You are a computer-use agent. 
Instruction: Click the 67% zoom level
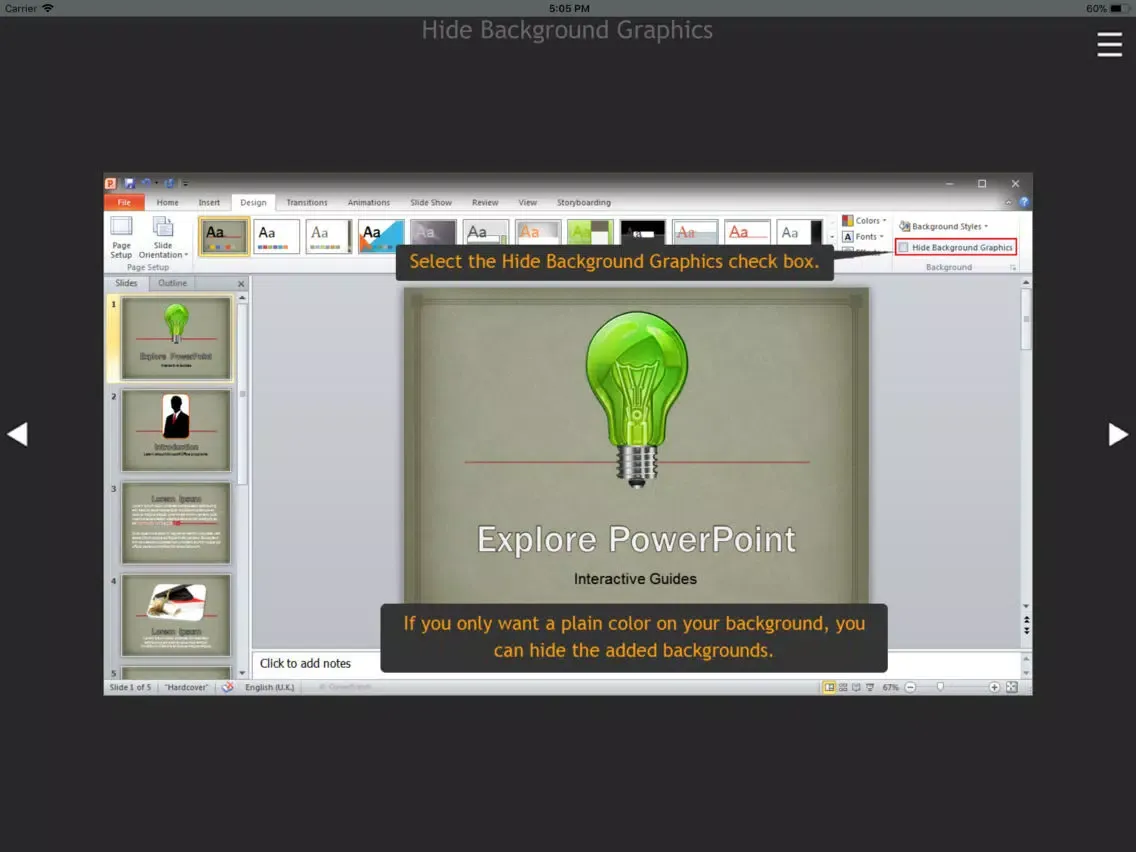pos(890,687)
